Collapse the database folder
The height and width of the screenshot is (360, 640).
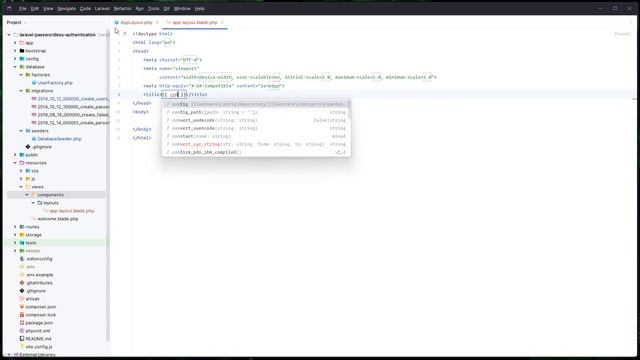tap(15, 67)
